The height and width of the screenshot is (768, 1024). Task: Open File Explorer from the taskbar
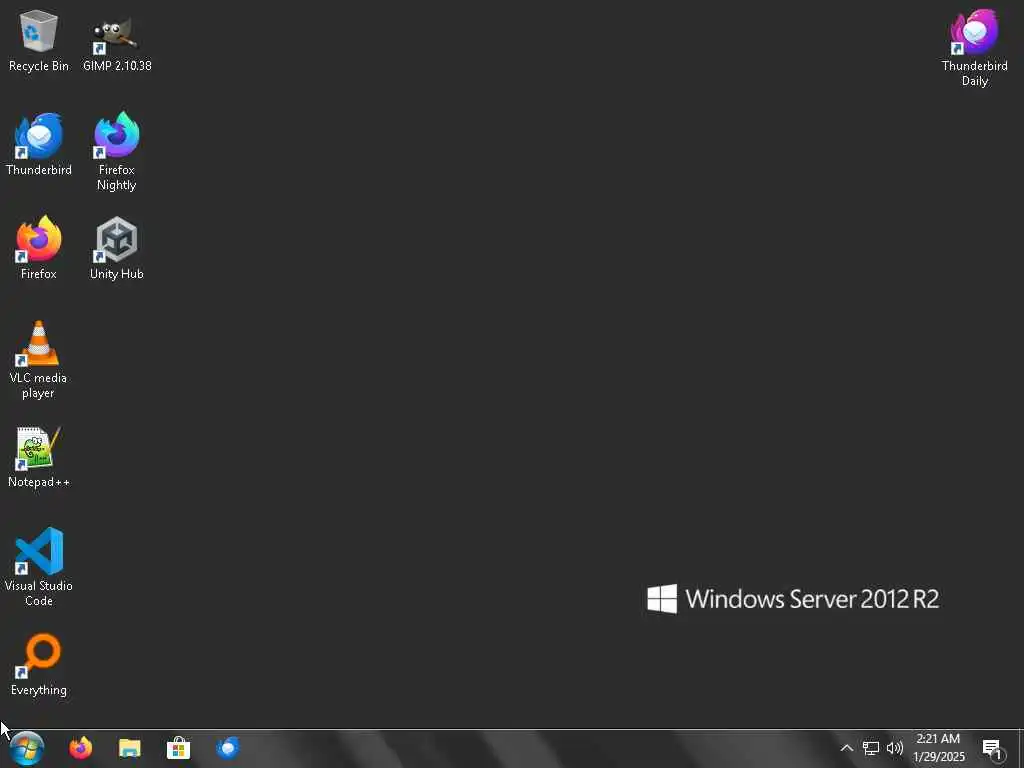point(129,748)
